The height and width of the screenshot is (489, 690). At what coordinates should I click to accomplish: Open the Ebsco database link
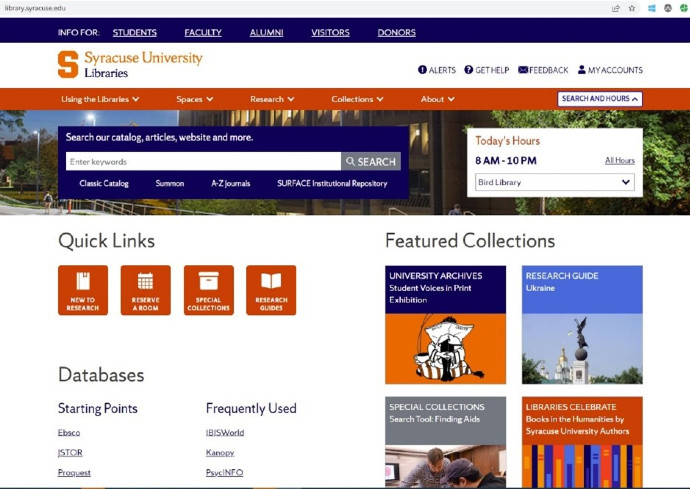coord(69,433)
